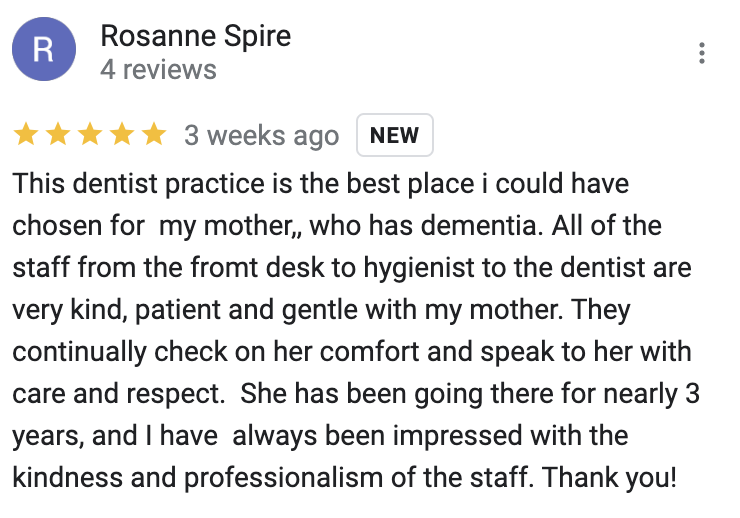Screen dimensions: 740x518
Task: Click the word continually in the review
Action: [x=80, y=352]
